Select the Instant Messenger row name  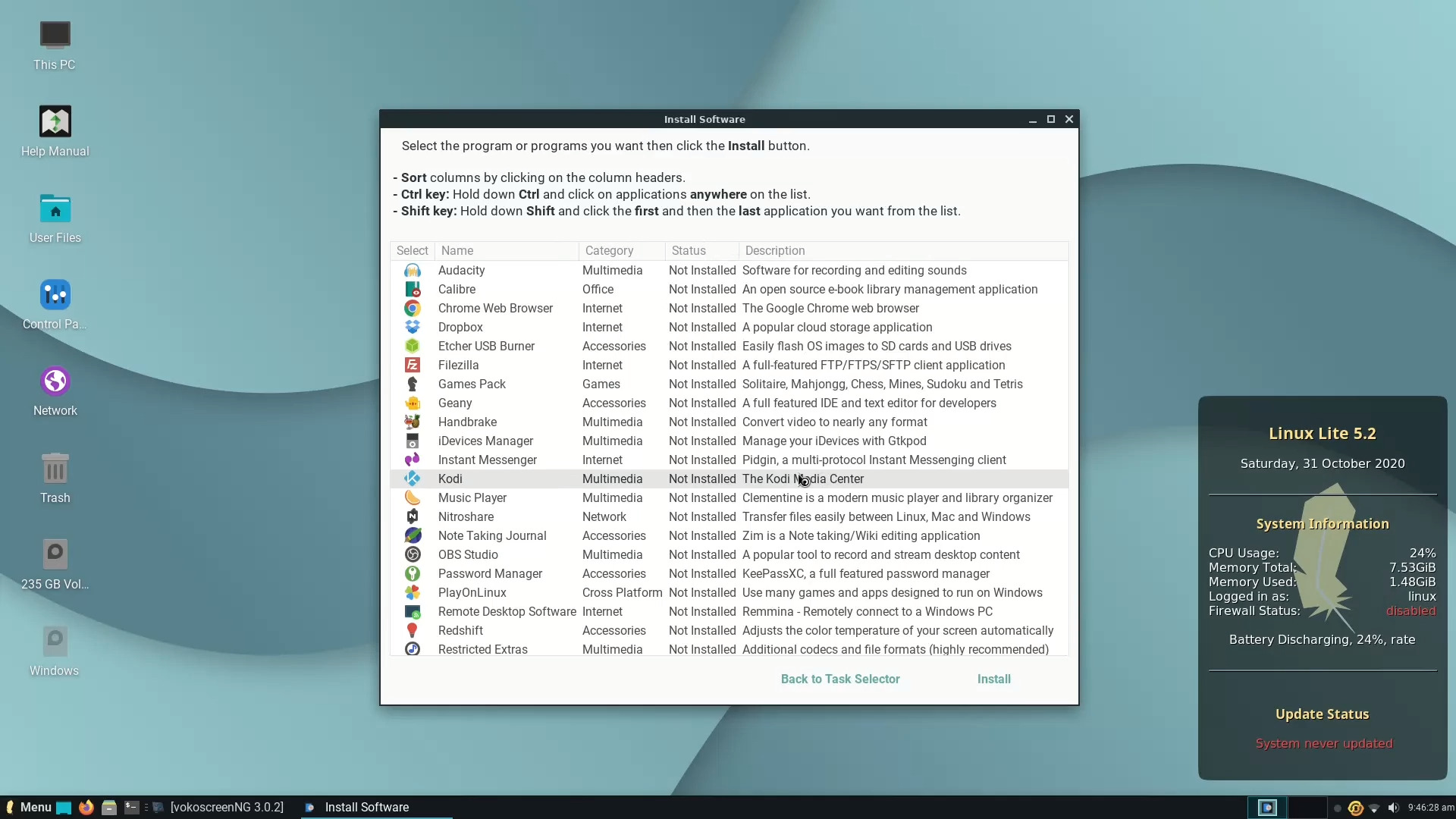(x=487, y=460)
